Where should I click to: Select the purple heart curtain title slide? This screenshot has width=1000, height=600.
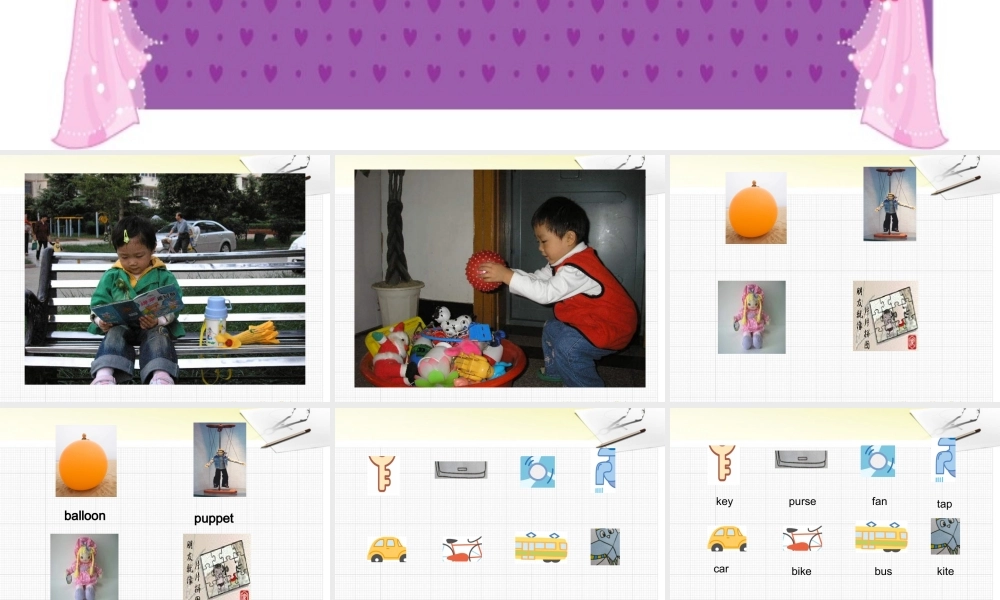[x=499, y=73]
